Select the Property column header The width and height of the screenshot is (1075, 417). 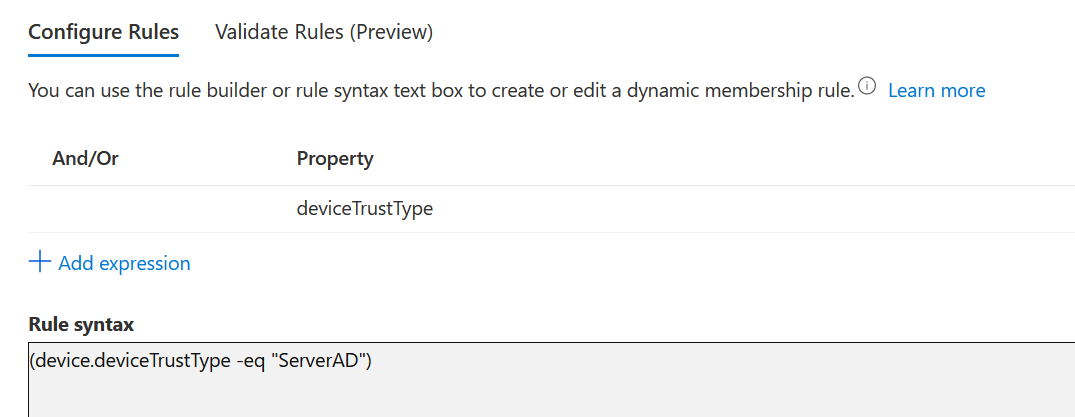(335, 158)
